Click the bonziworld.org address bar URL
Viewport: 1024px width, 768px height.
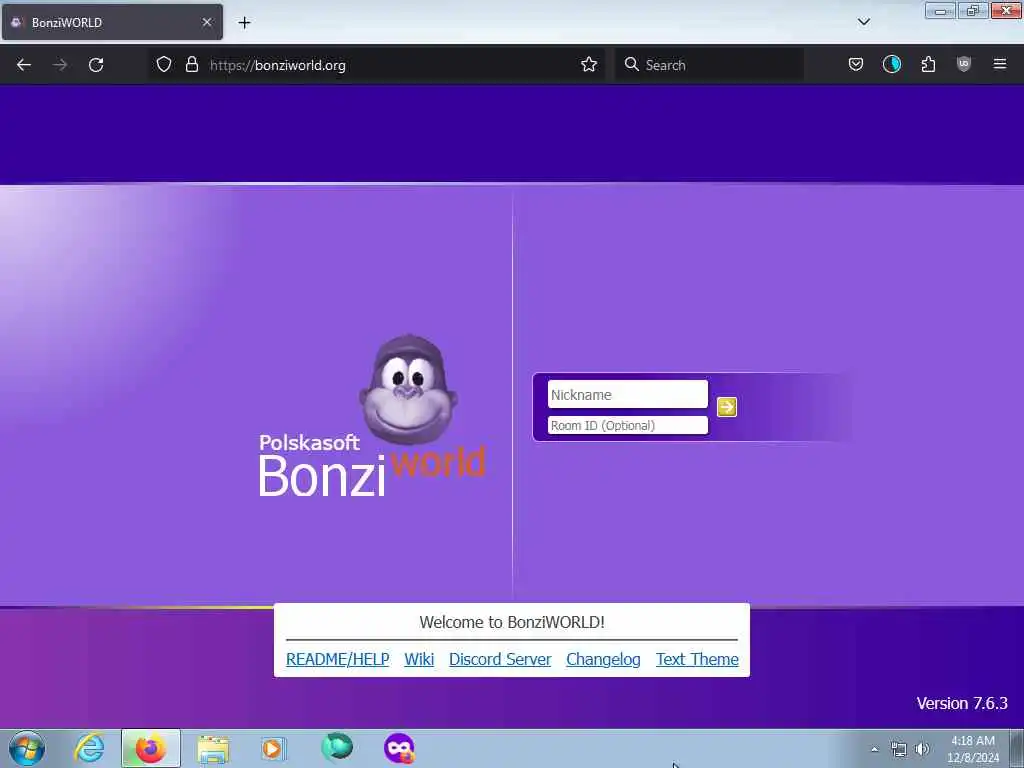(278, 65)
